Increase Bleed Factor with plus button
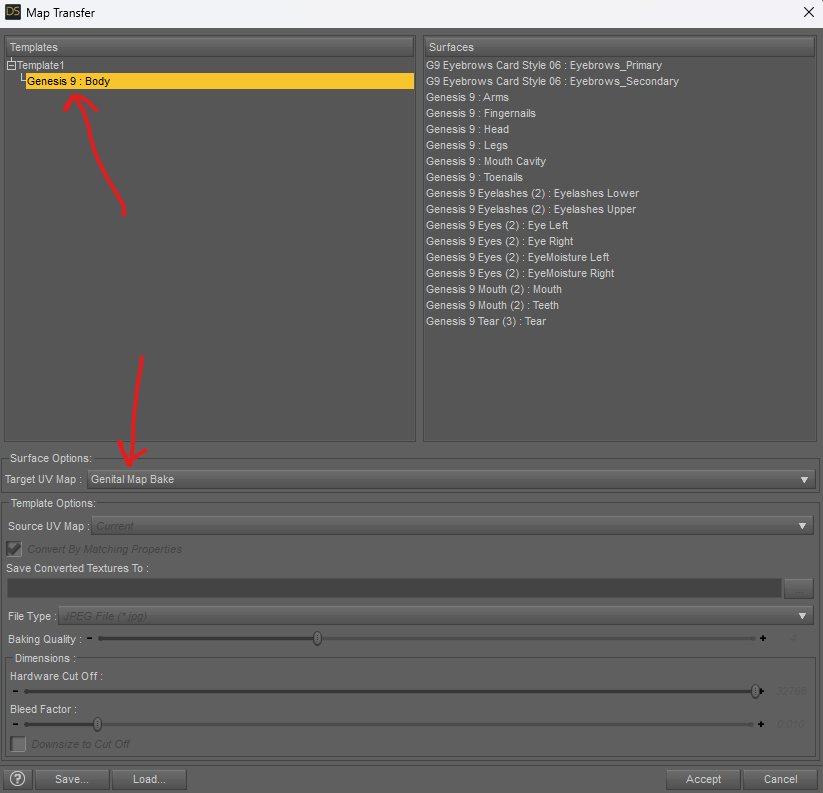823x793 pixels. click(761, 724)
